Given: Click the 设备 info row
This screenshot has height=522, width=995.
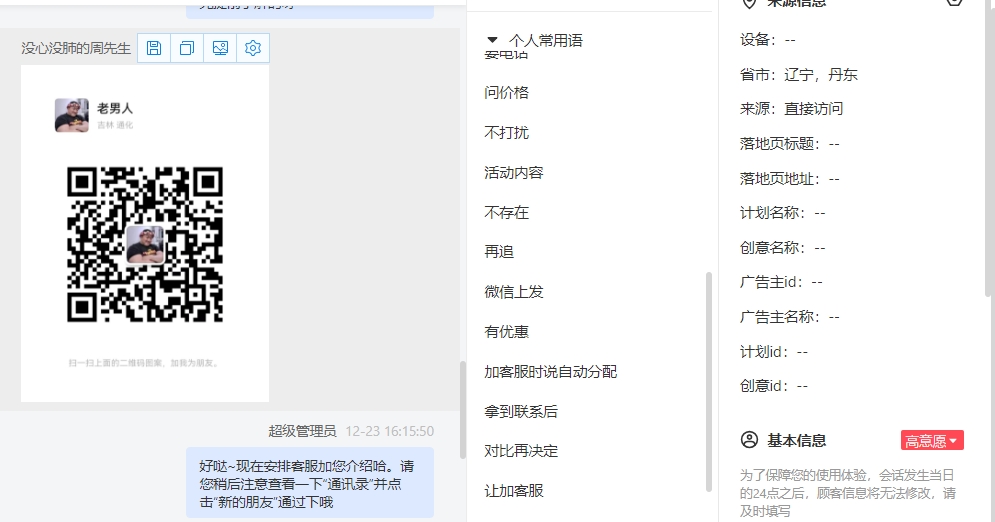Looking at the screenshot, I should point(768,40).
